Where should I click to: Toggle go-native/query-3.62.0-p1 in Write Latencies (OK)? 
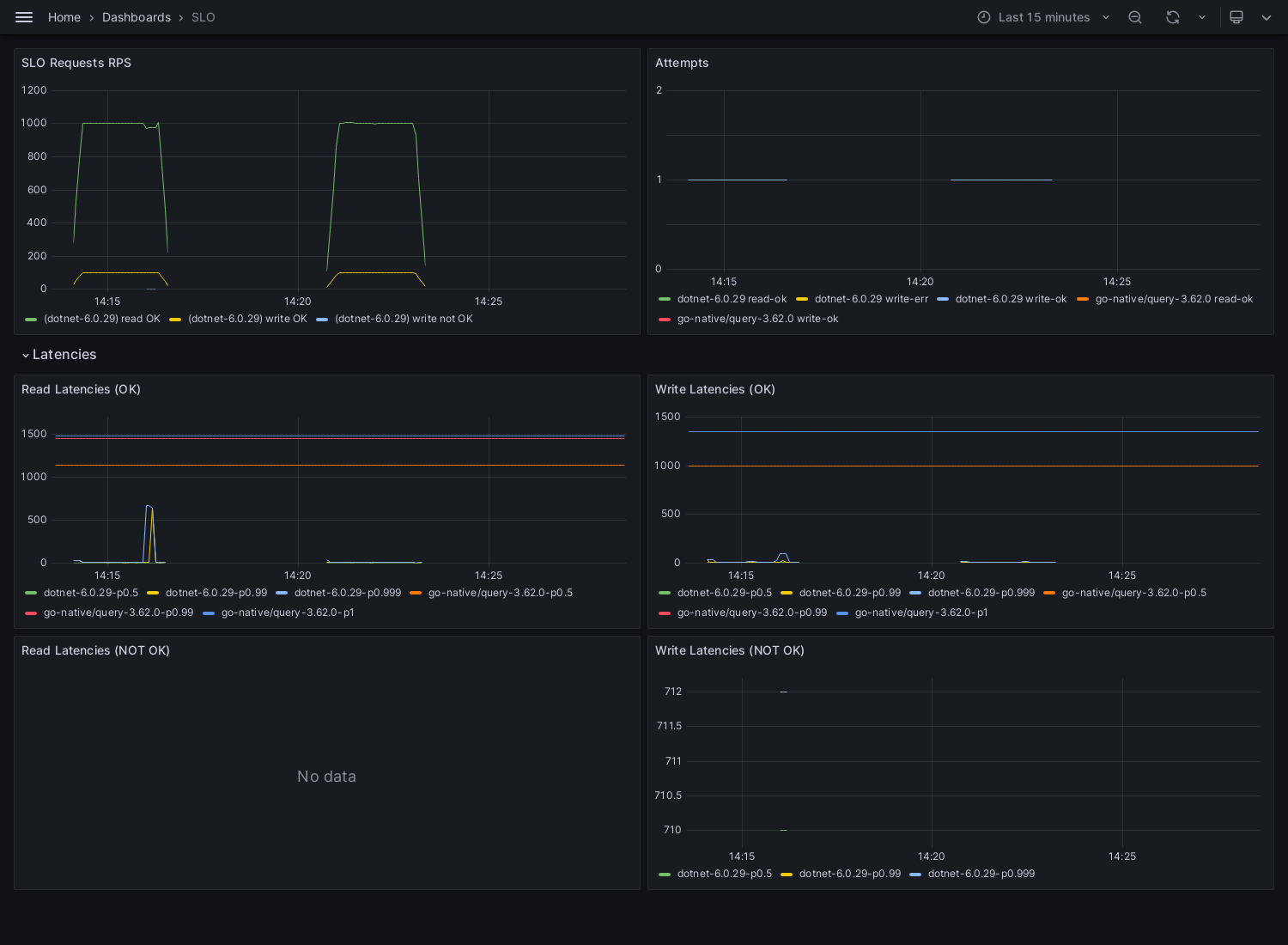click(921, 613)
